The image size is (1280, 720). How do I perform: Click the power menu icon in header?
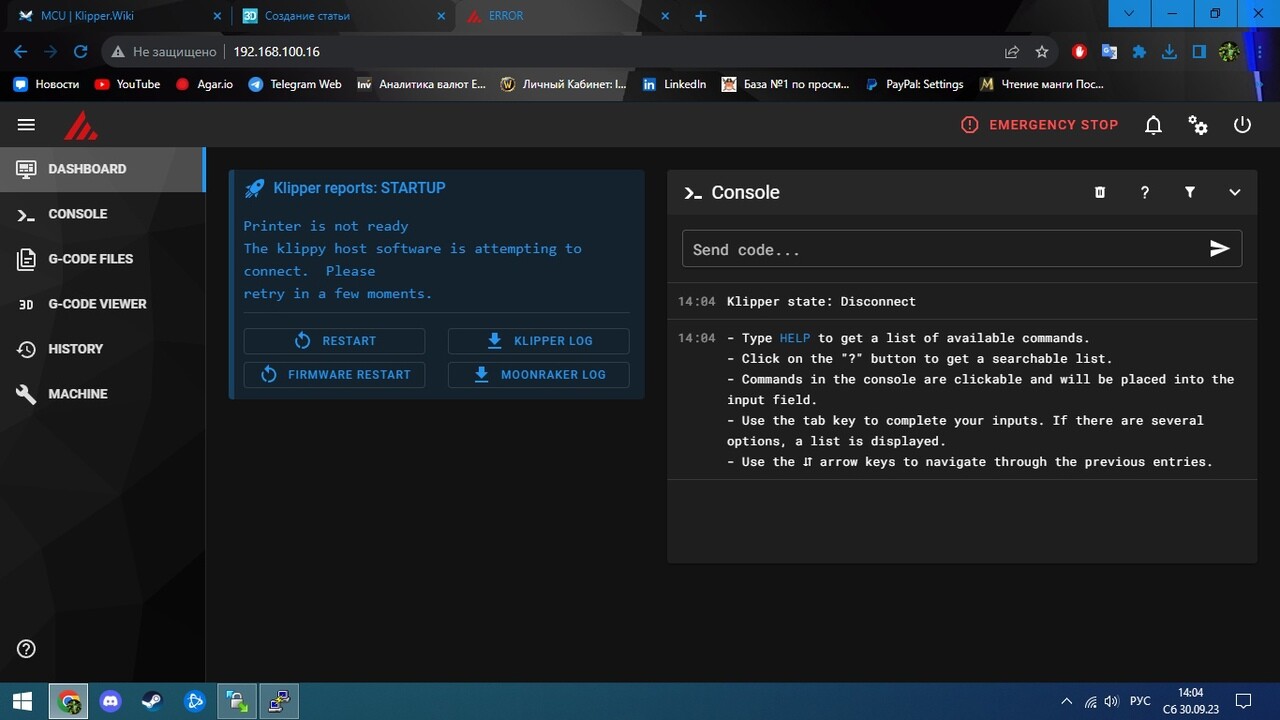1242,125
